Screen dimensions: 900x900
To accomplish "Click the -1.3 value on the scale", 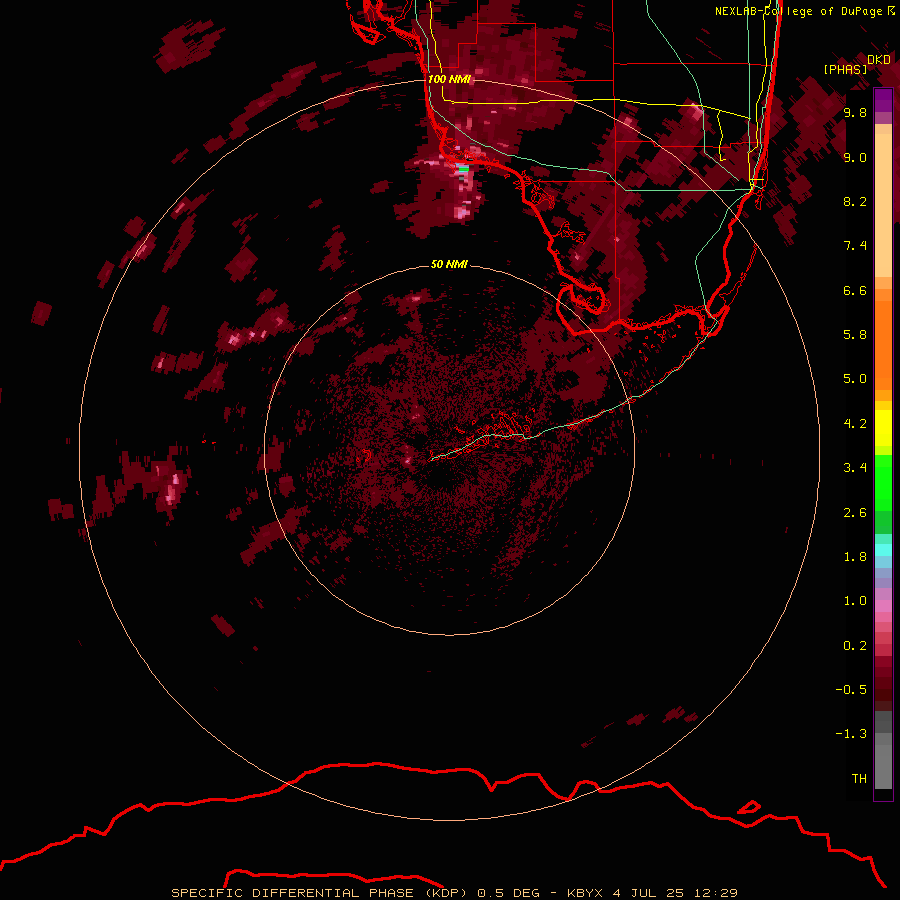I will [851, 734].
